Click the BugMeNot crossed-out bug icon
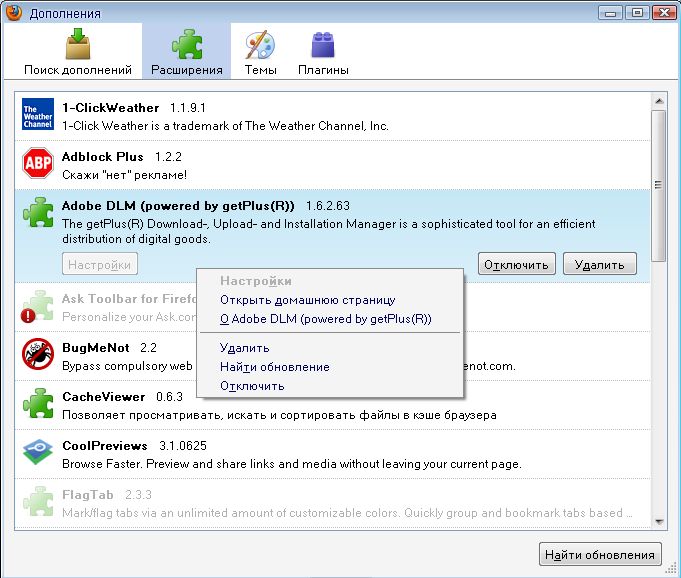The height and width of the screenshot is (578, 681). click(x=38, y=354)
